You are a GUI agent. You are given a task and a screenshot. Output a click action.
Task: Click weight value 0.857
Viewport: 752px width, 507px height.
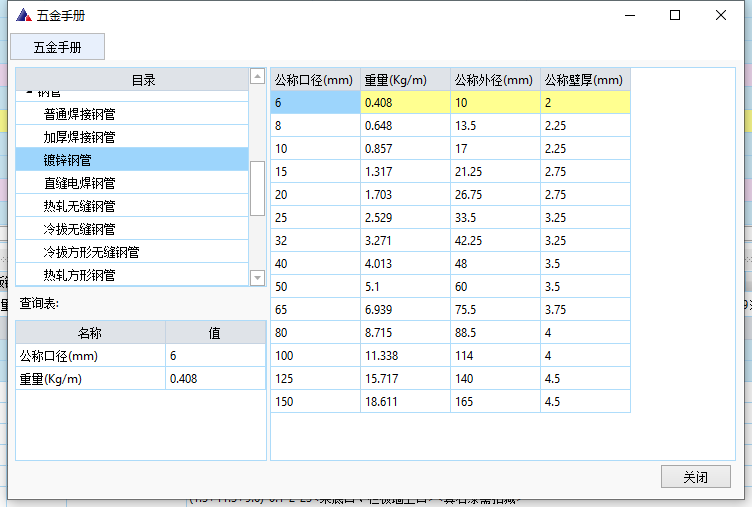[x=405, y=149]
